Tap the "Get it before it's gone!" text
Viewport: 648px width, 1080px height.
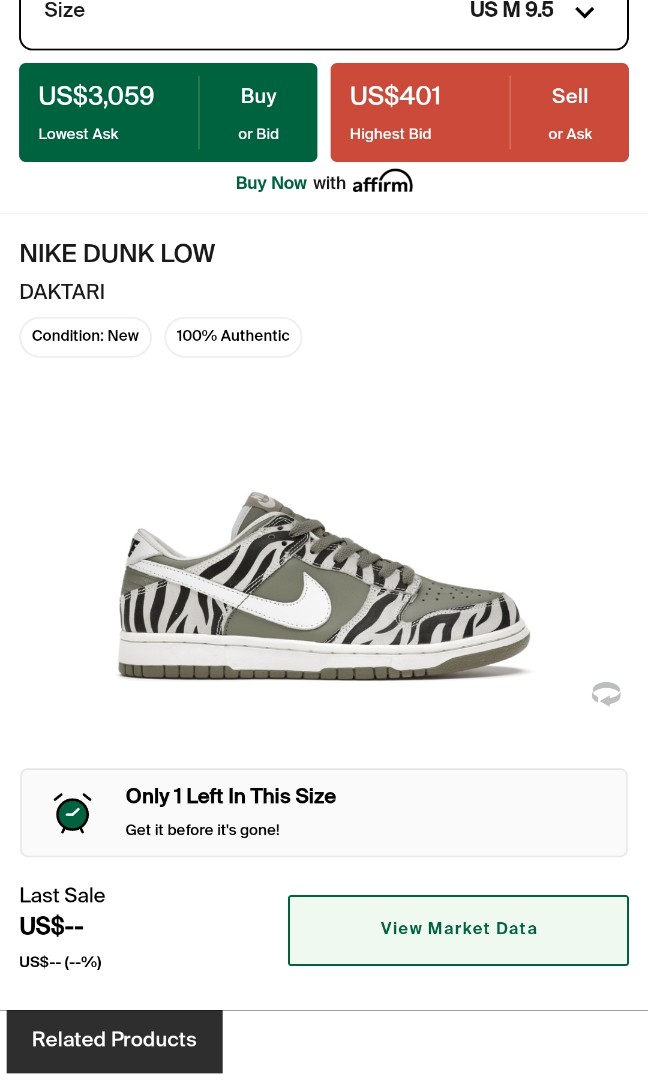[x=202, y=830]
